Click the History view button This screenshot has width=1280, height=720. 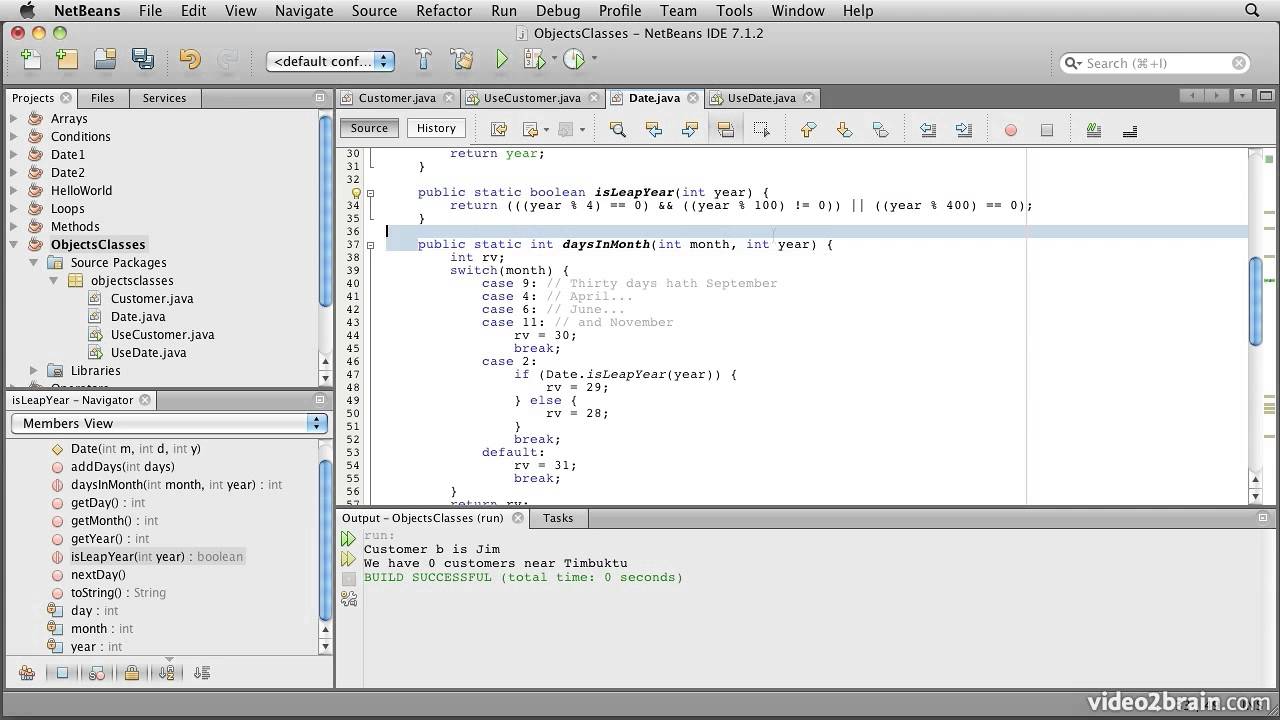(x=436, y=128)
